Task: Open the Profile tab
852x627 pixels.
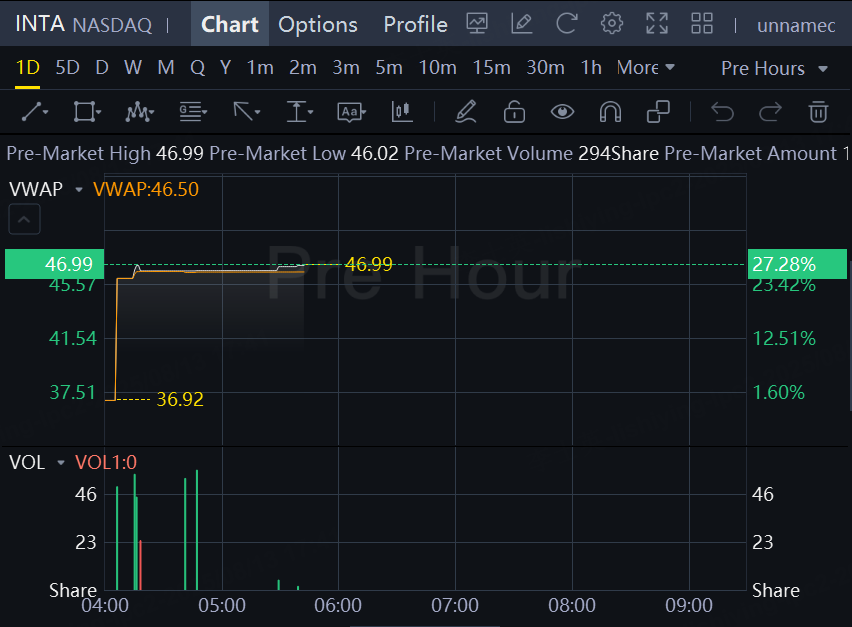Action: [416, 24]
